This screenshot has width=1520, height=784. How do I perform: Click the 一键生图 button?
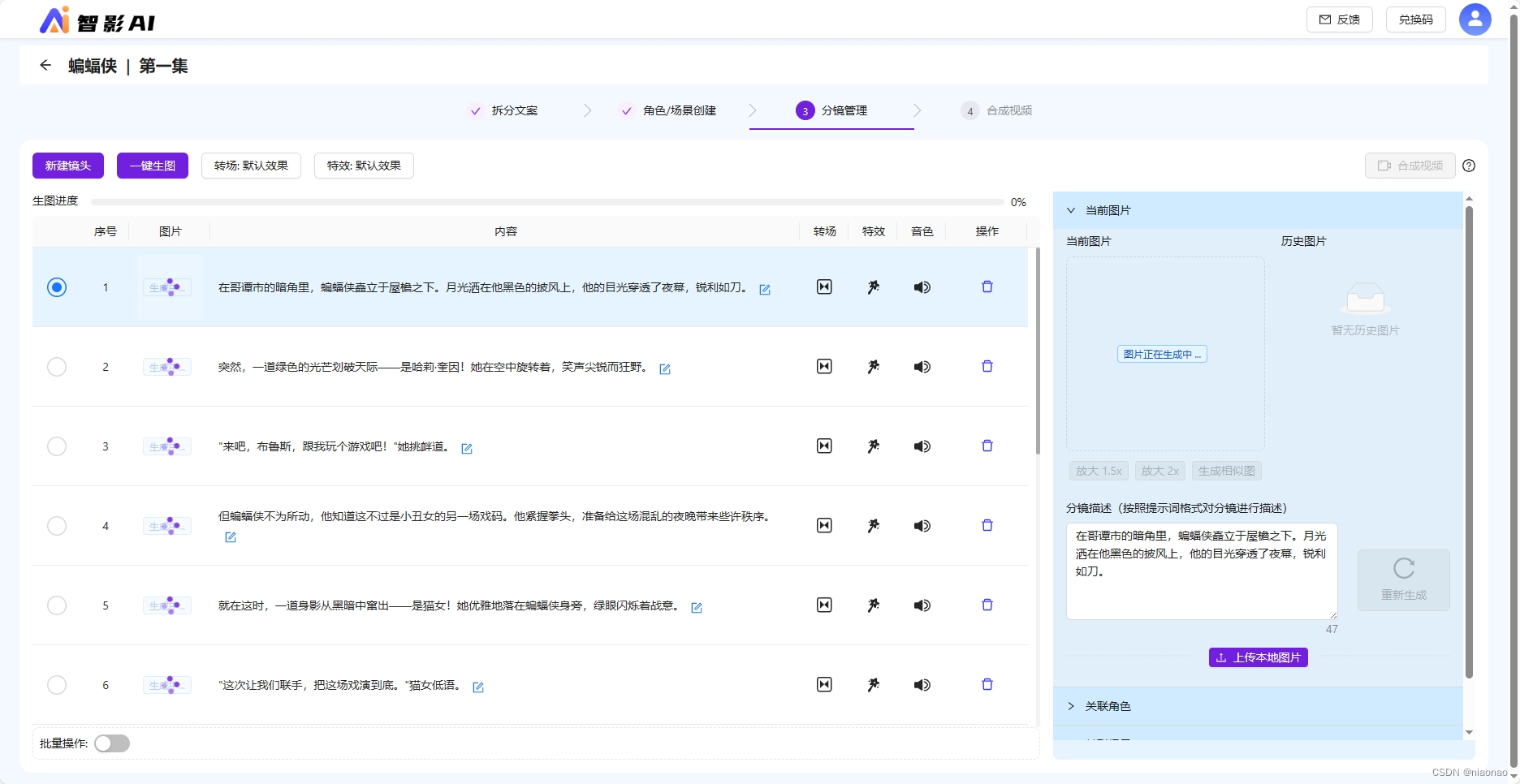(x=153, y=166)
